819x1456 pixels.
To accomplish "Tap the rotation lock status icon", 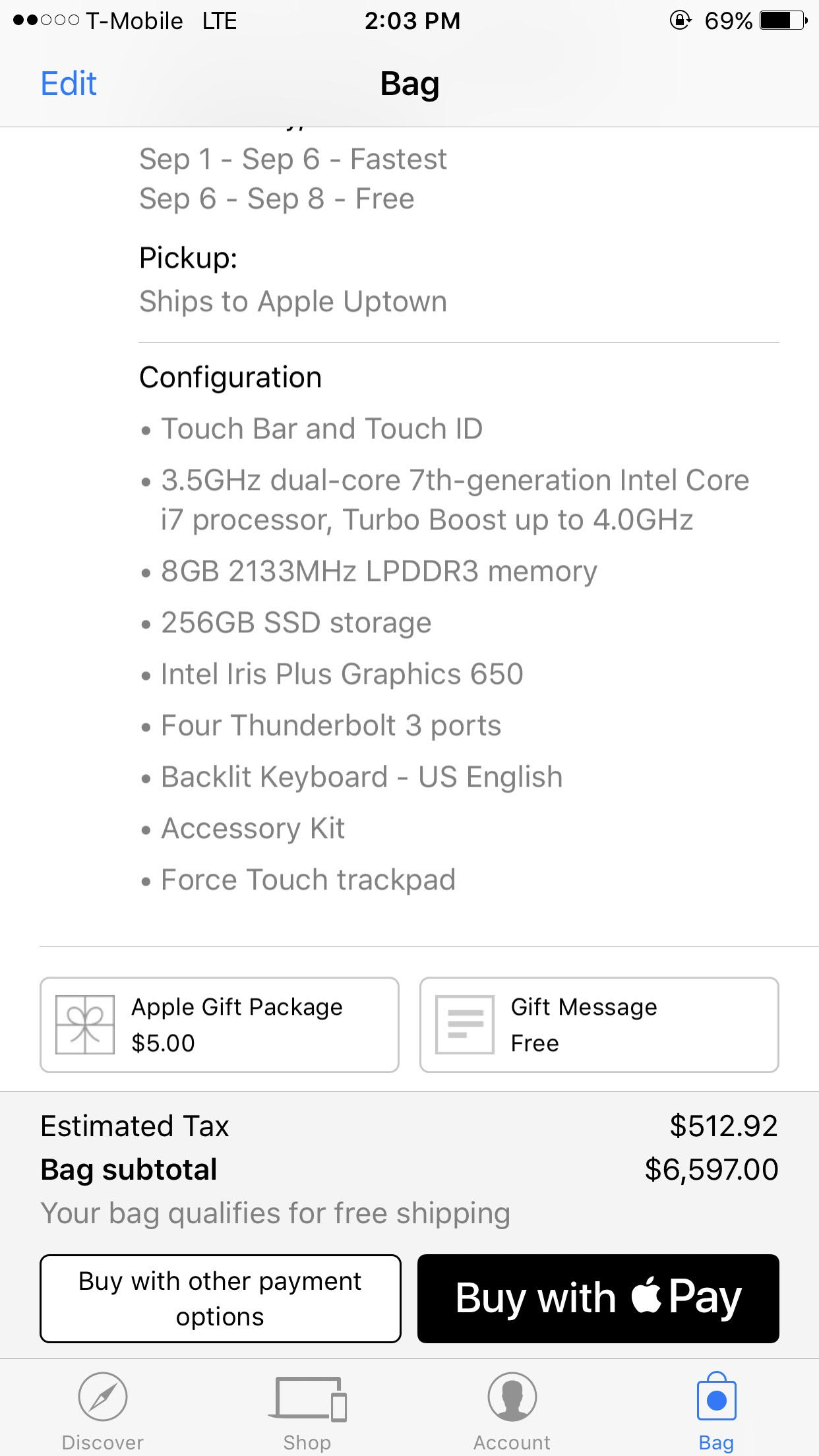I will (x=680, y=20).
